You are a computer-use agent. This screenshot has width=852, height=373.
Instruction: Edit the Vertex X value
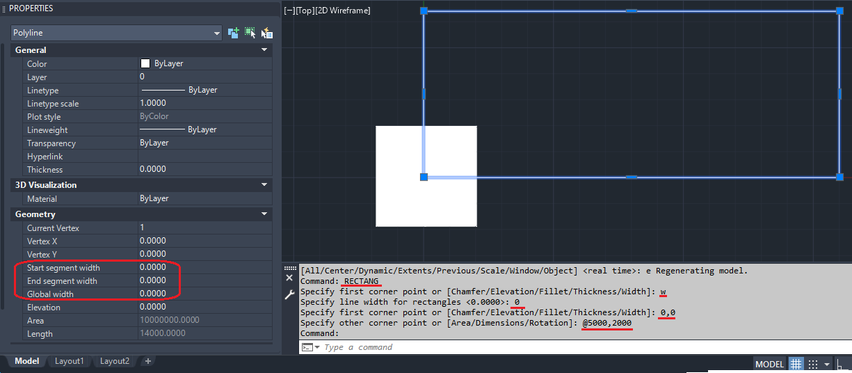(205, 241)
